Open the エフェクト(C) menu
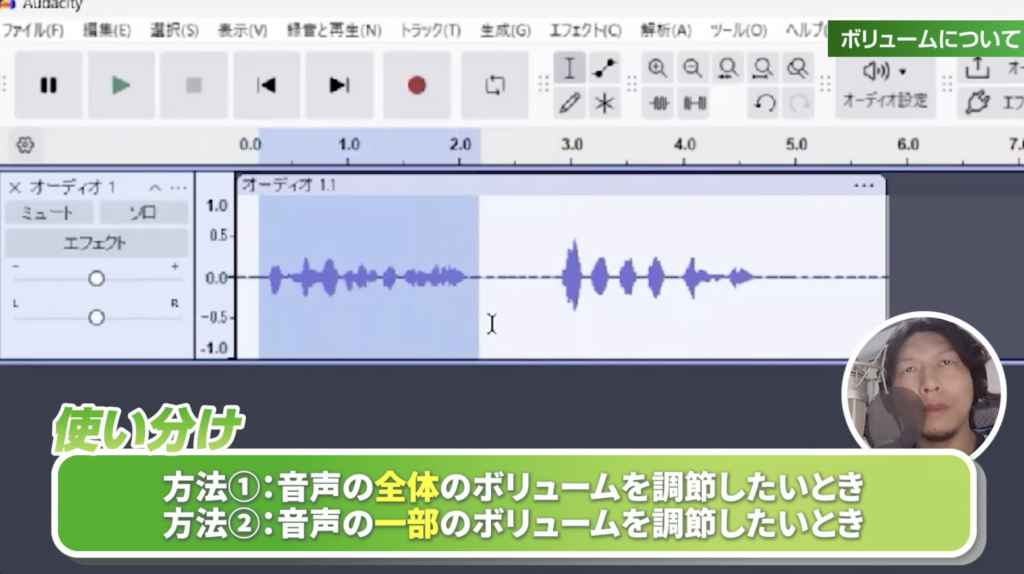1024x574 pixels. [585, 30]
